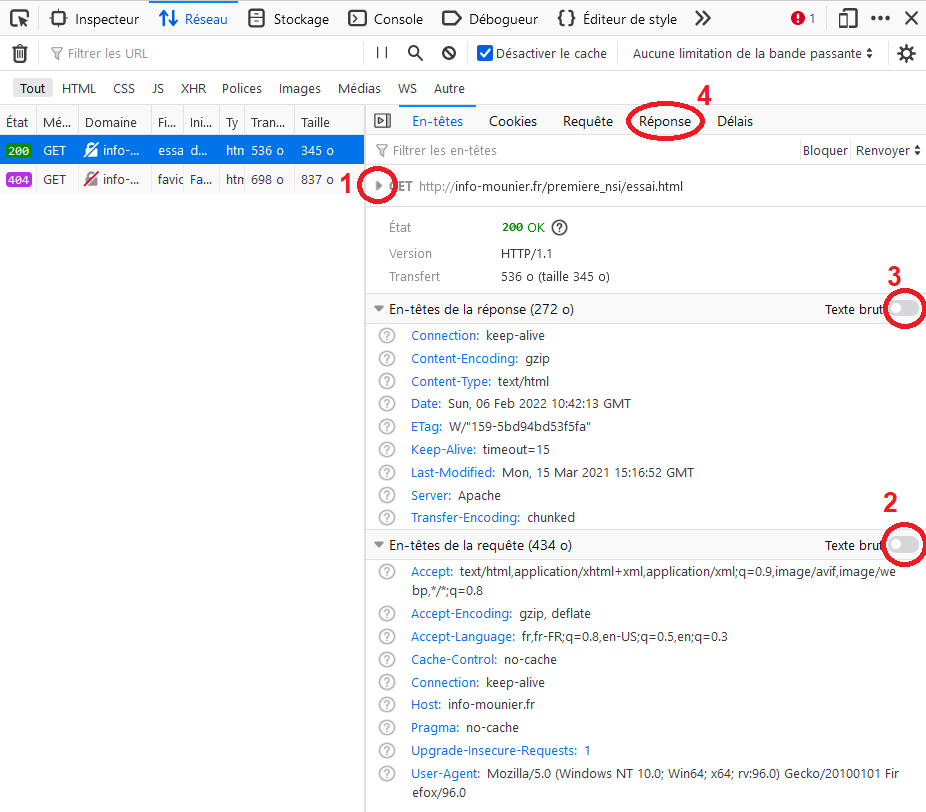The height and width of the screenshot is (812, 926).
Task: Open the network search magnifier
Action: point(415,53)
